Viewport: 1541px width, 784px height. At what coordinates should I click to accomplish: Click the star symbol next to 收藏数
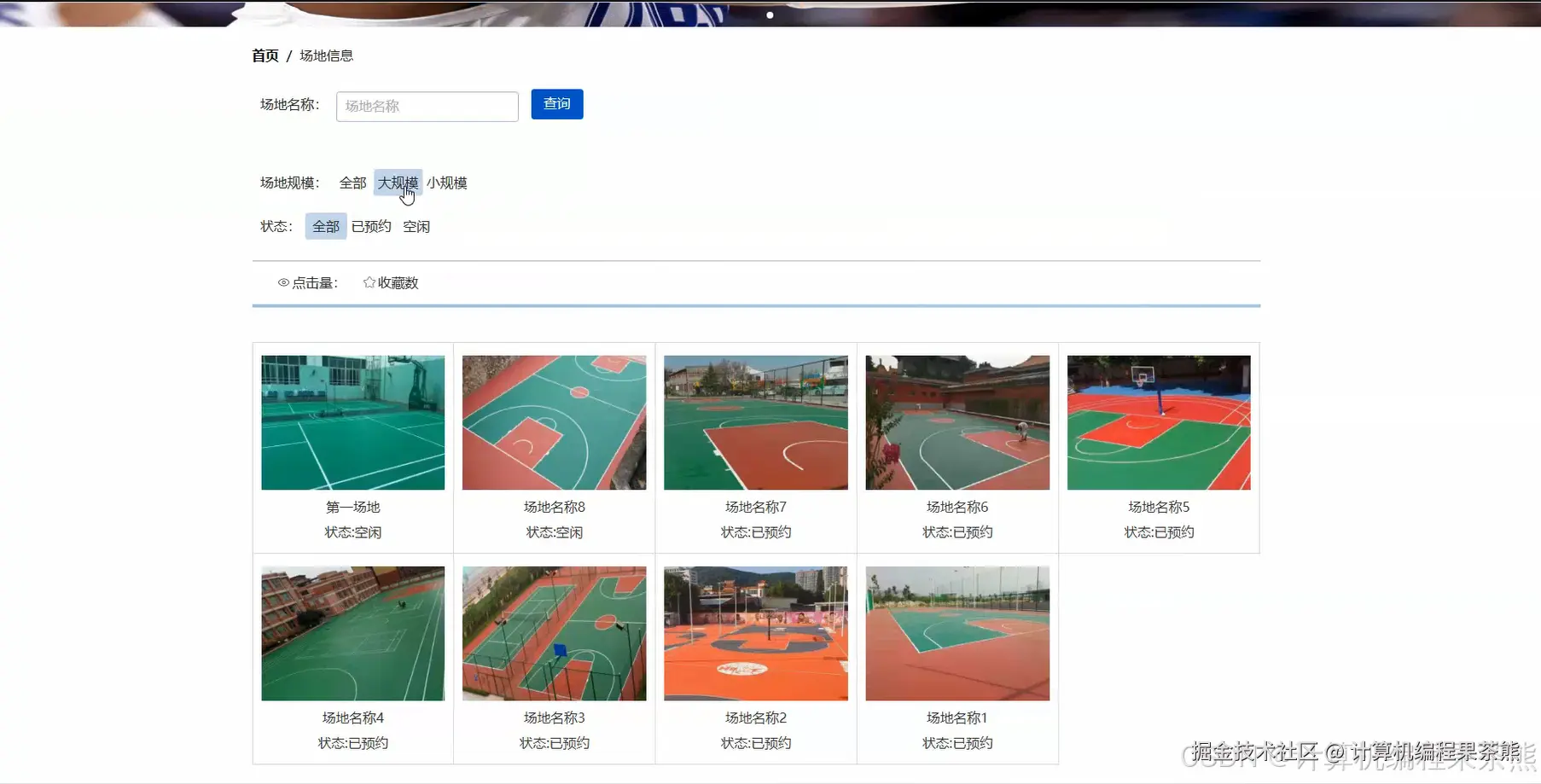(x=369, y=282)
